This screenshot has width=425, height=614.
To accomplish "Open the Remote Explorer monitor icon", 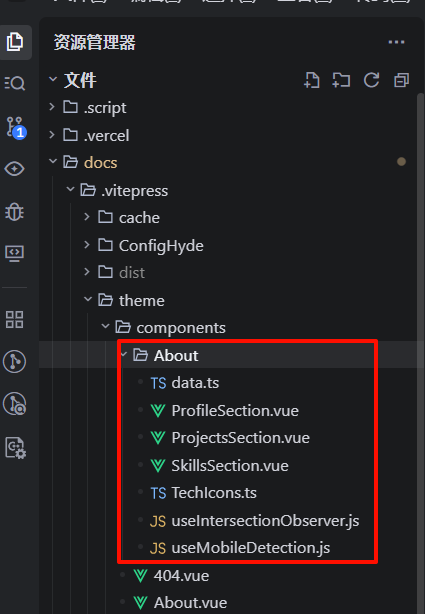I will pyautogui.click(x=14, y=253).
